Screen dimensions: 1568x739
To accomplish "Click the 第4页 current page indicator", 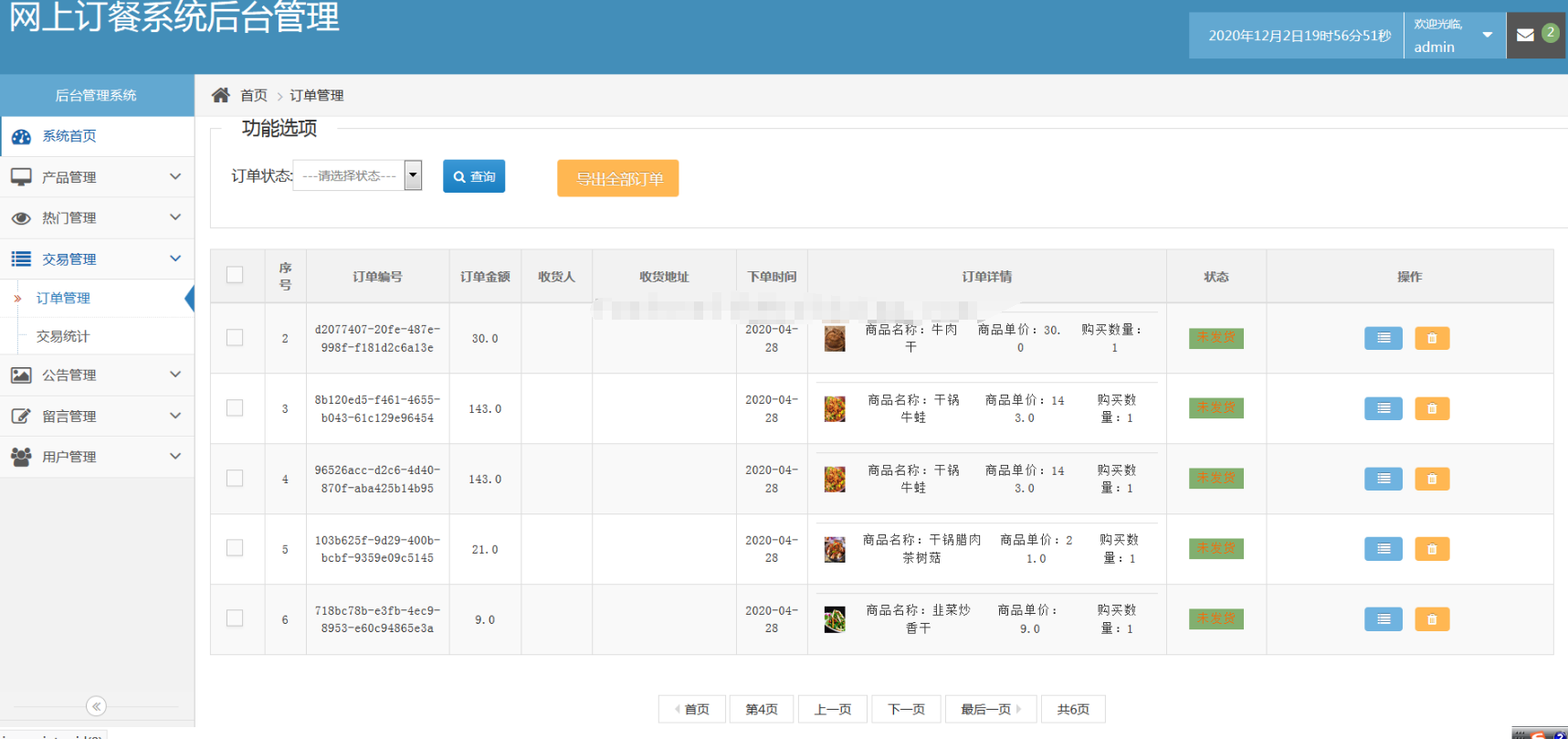I will (x=762, y=709).
